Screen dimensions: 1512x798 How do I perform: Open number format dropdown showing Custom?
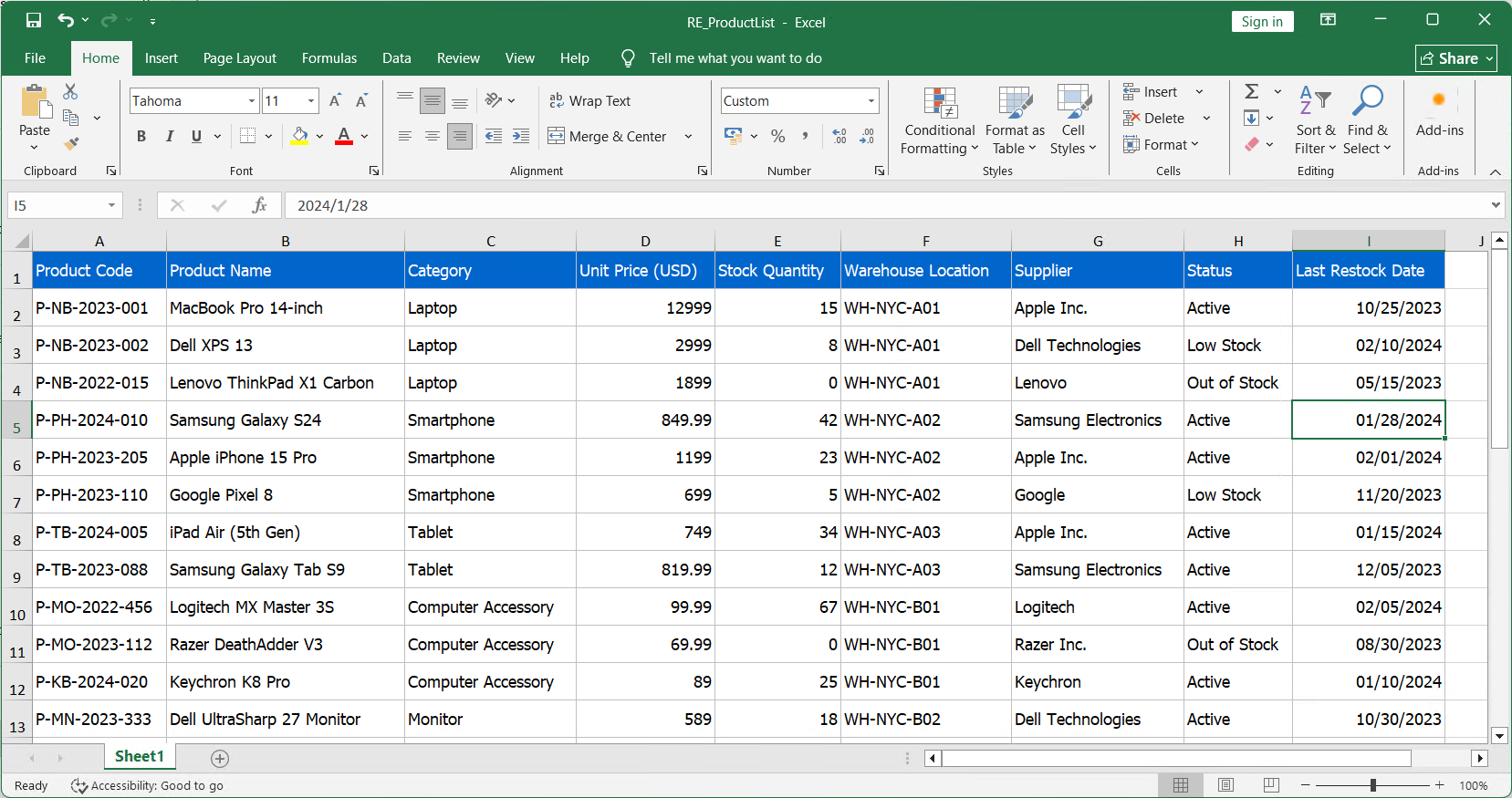pos(871,100)
